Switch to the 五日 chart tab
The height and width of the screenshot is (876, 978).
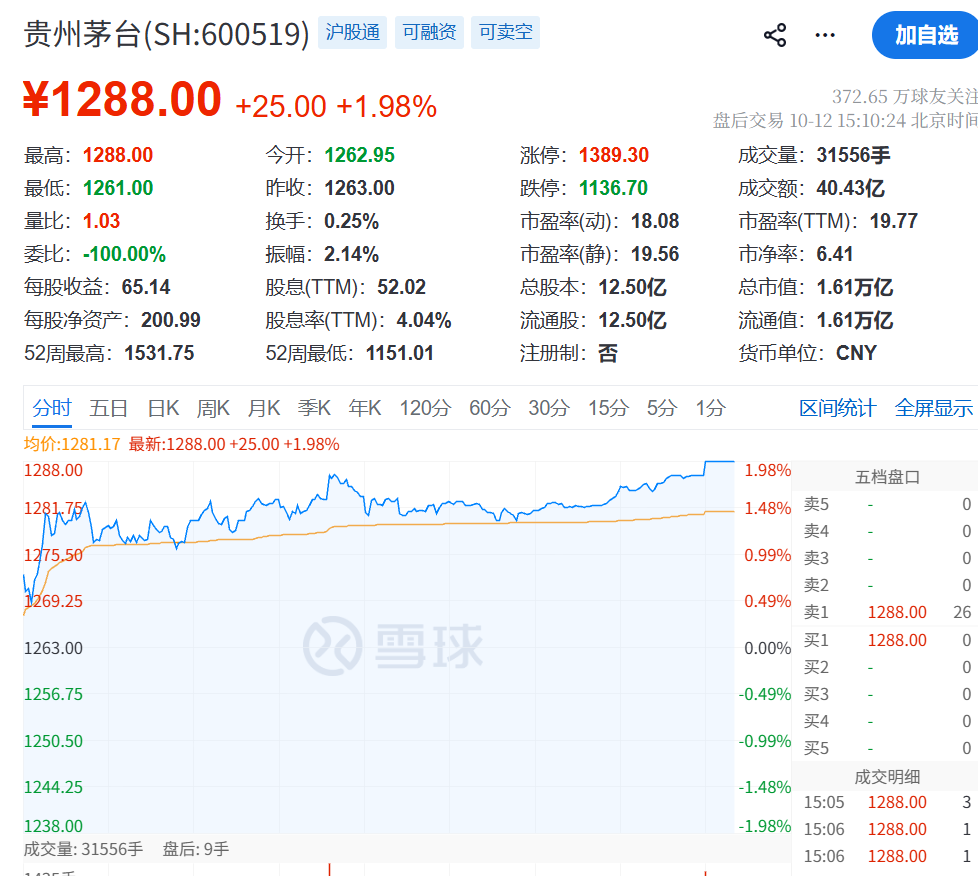pyautogui.click(x=109, y=408)
